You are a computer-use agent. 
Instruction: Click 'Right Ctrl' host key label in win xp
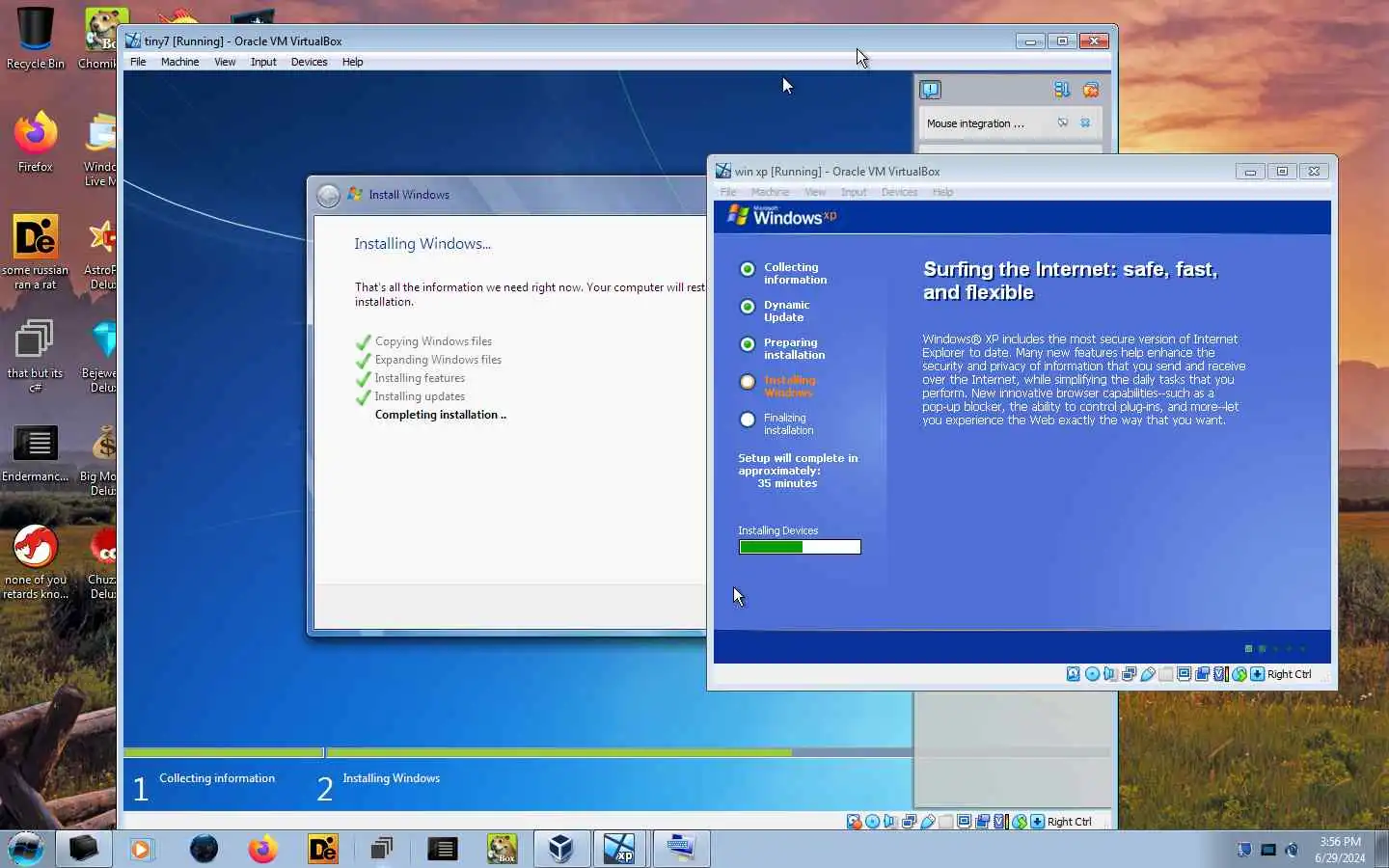1289,674
